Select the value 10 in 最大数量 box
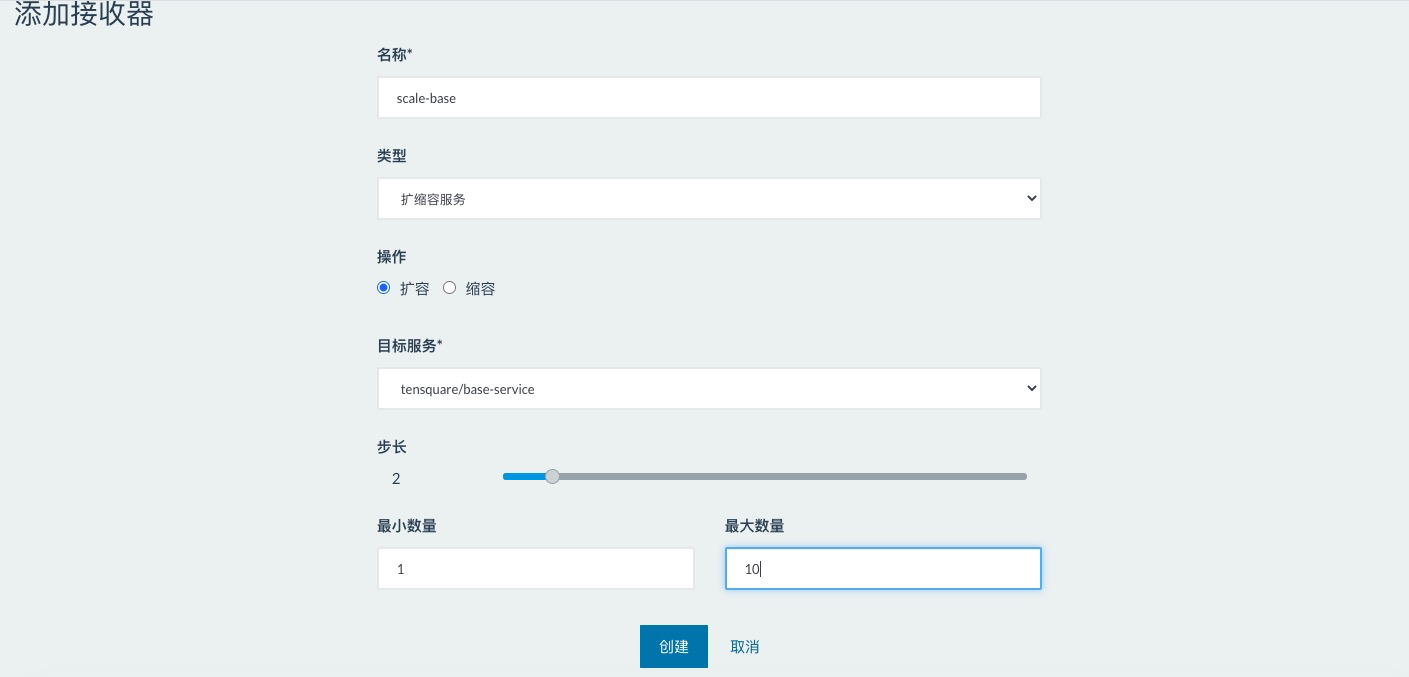Screen dimensions: 1409x677 point(751,568)
